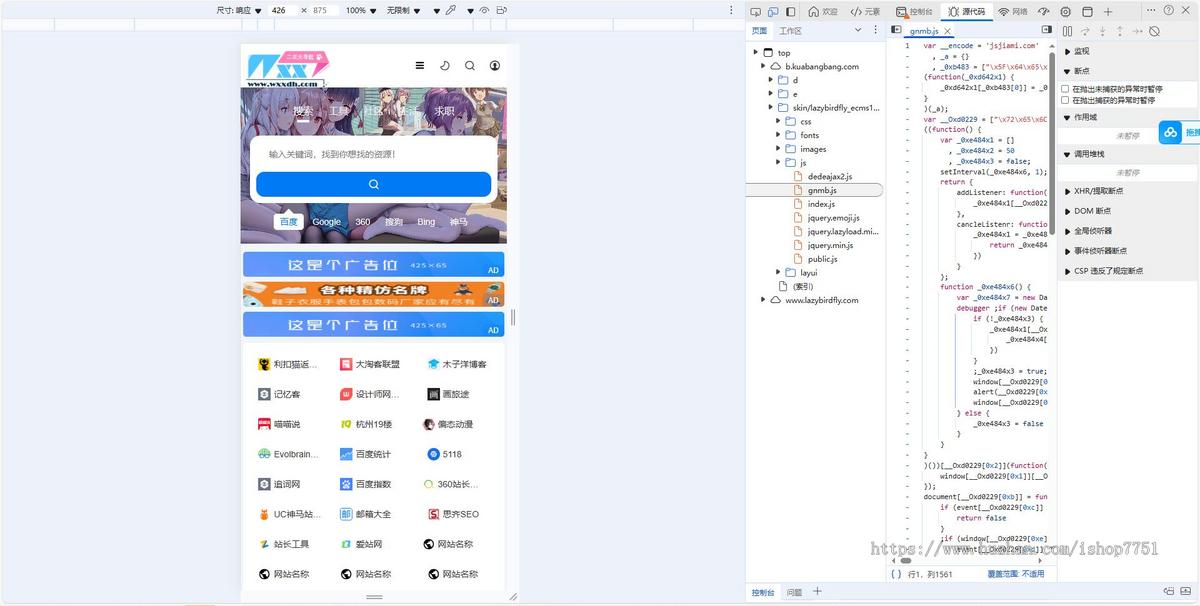Open DevTools customize ellipsis menu
This screenshot has height=606, width=1200.
(x=1149, y=10)
